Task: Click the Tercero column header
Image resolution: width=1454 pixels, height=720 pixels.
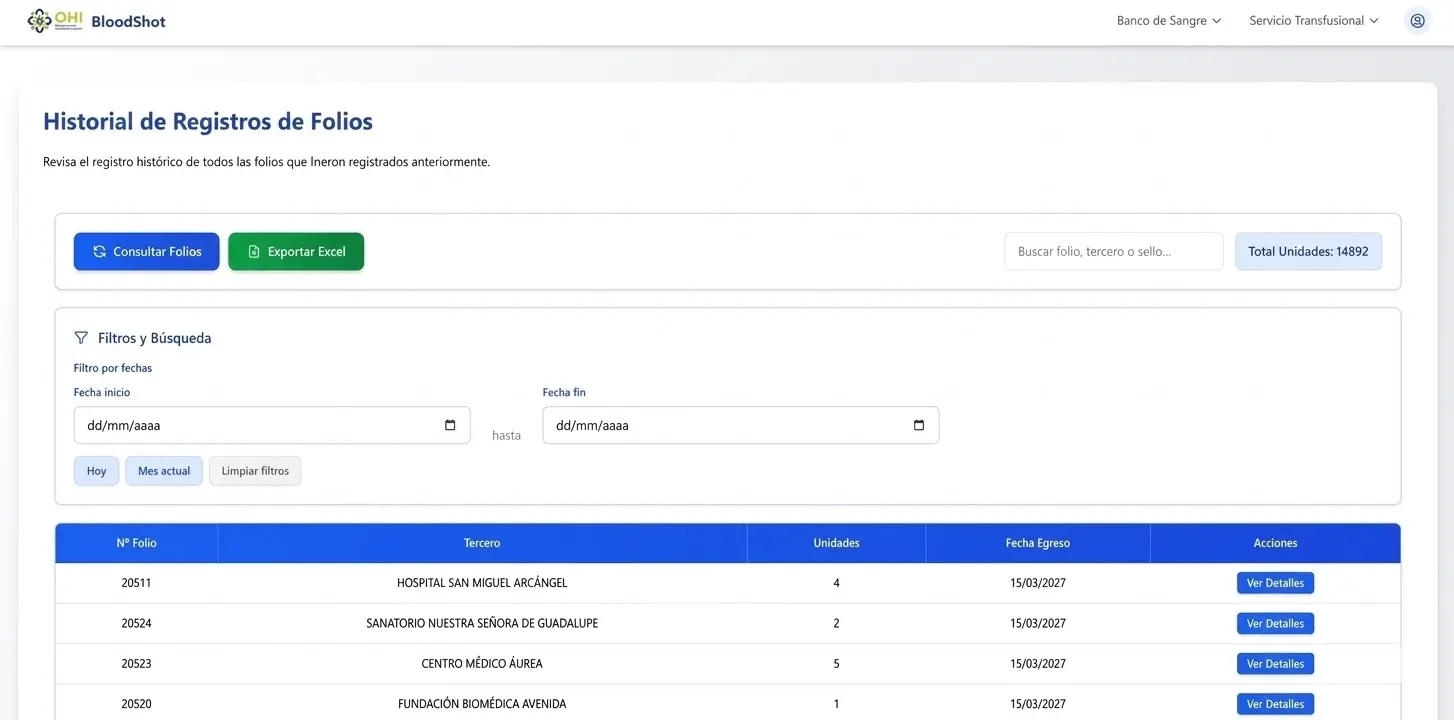Action: point(482,543)
